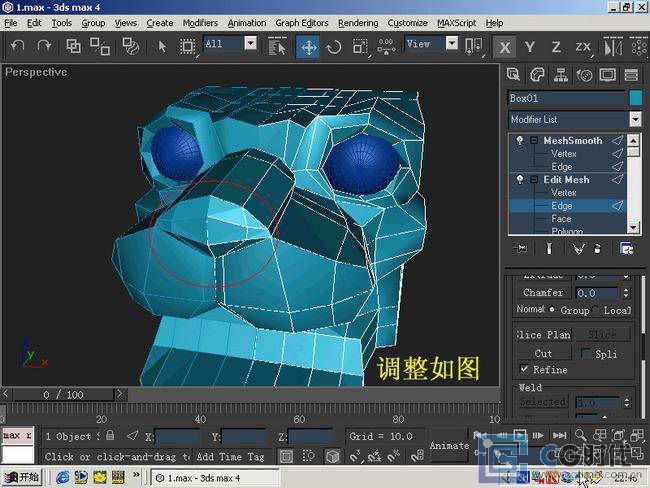The image size is (650, 488).
Task: Toggle the Refine checkbox
Action: pos(525,370)
